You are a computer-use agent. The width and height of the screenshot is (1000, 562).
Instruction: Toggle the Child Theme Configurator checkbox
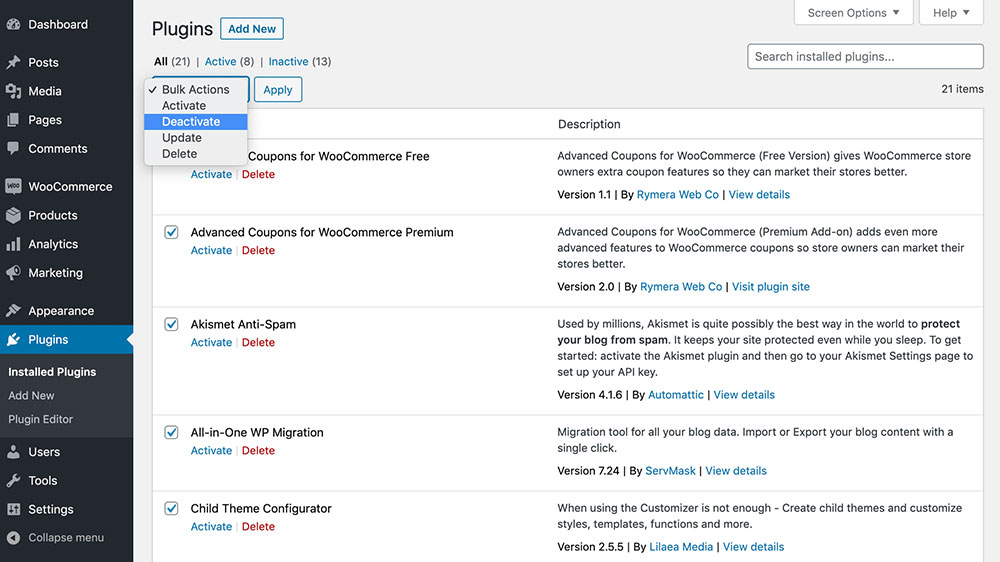[171, 508]
